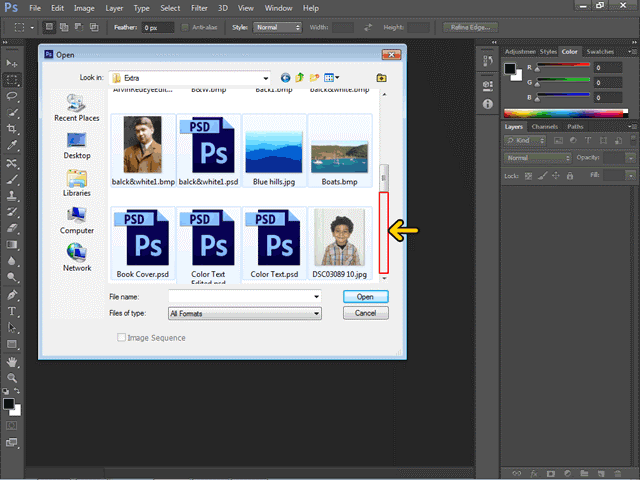Open the File menu
The height and width of the screenshot is (480, 640).
click(x=35, y=8)
